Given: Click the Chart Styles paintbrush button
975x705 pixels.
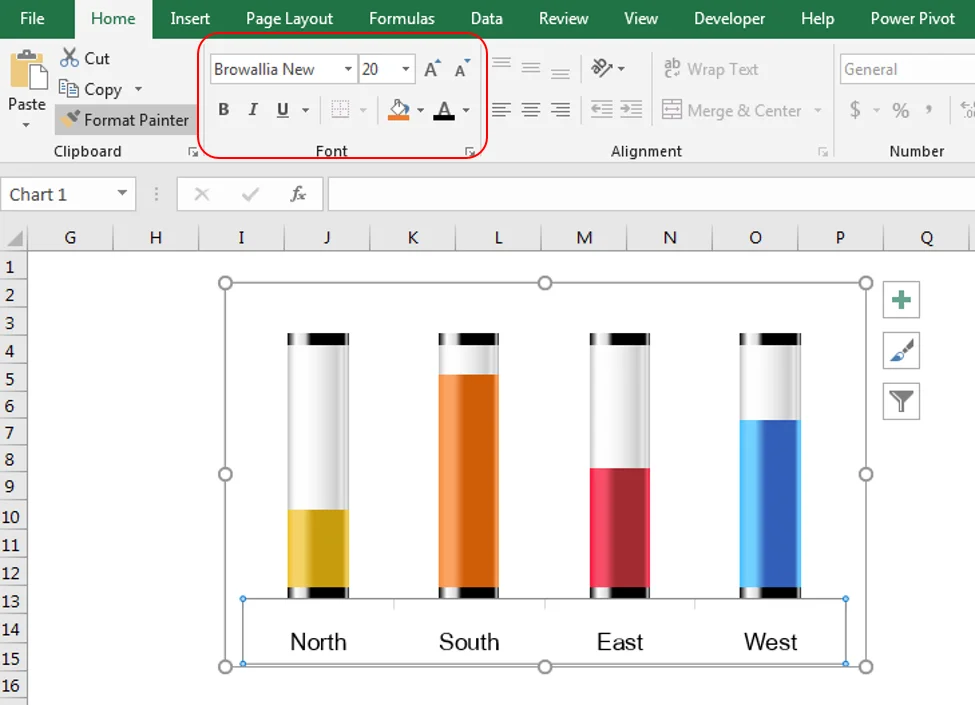Looking at the screenshot, I should tap(901, 351).
